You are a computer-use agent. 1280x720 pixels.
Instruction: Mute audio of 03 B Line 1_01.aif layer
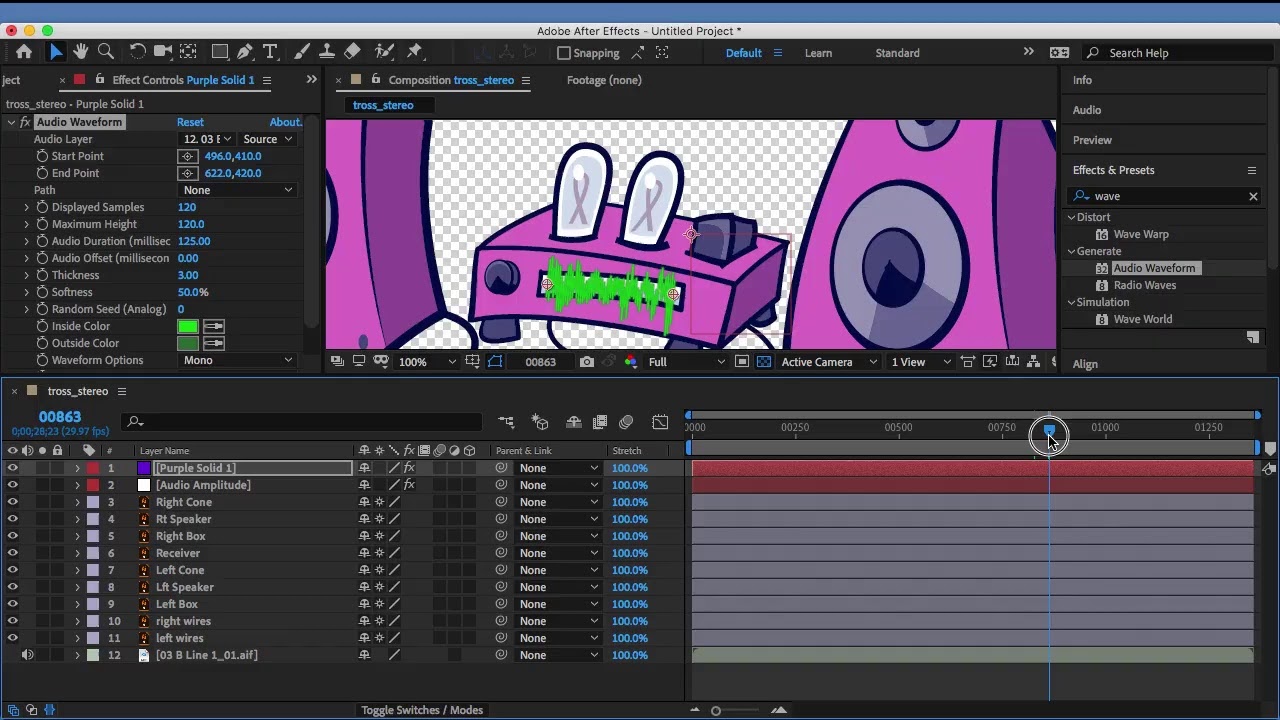(x=27, y=655)
